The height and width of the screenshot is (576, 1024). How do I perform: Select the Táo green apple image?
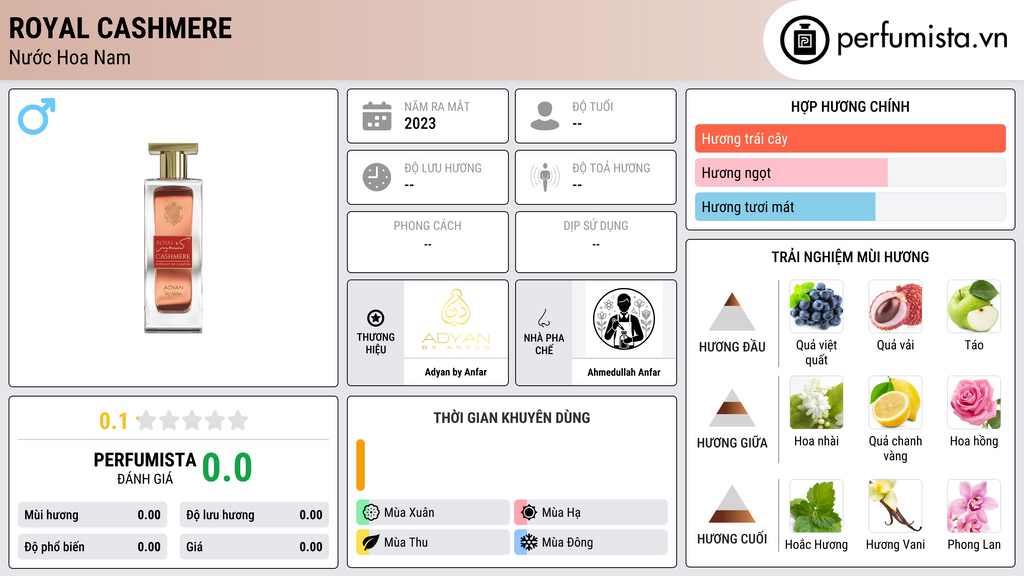pos(974,306)
